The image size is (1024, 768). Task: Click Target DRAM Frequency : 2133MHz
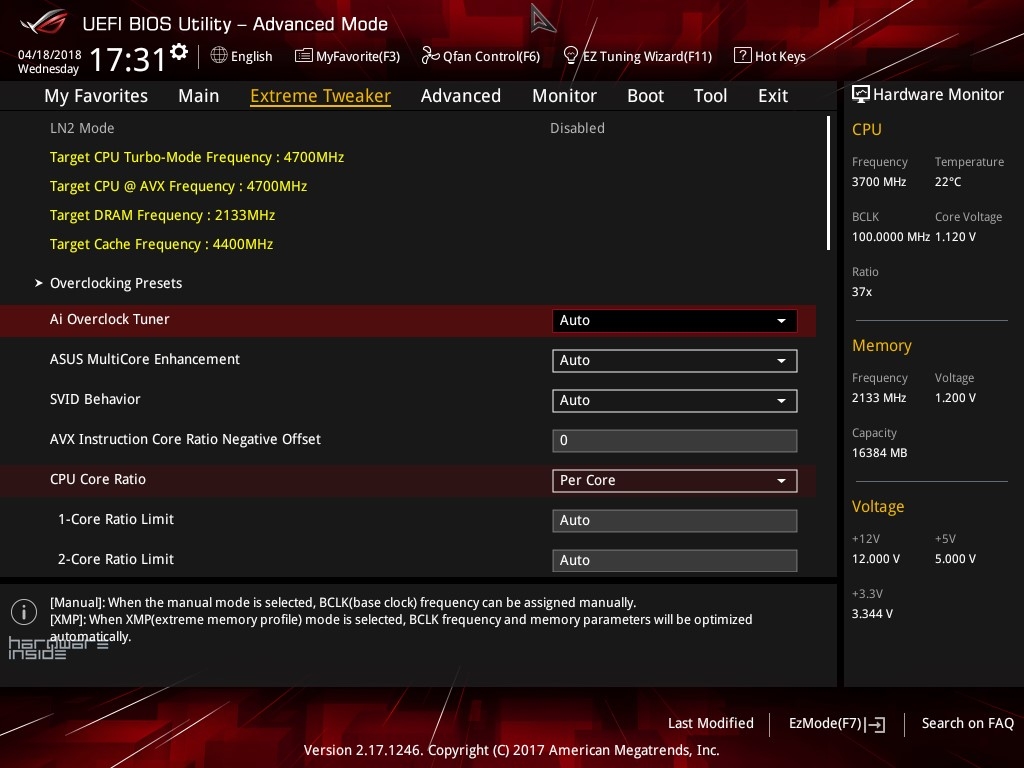pos(163,216)
